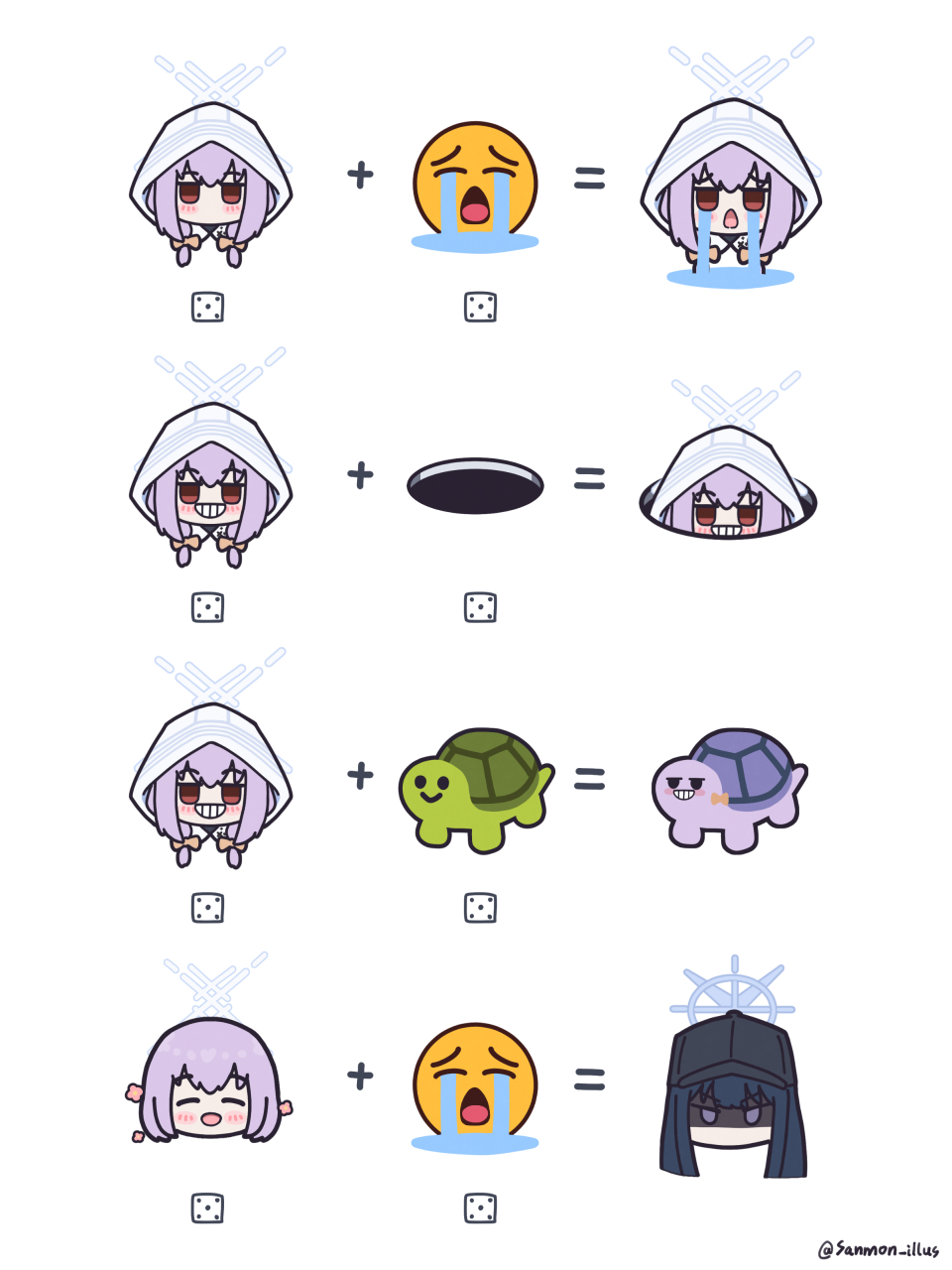This screenshot has height=1270, width=952.
Task: Click dice below hooded girl beside turtle
Action: (x=207, y=908)
